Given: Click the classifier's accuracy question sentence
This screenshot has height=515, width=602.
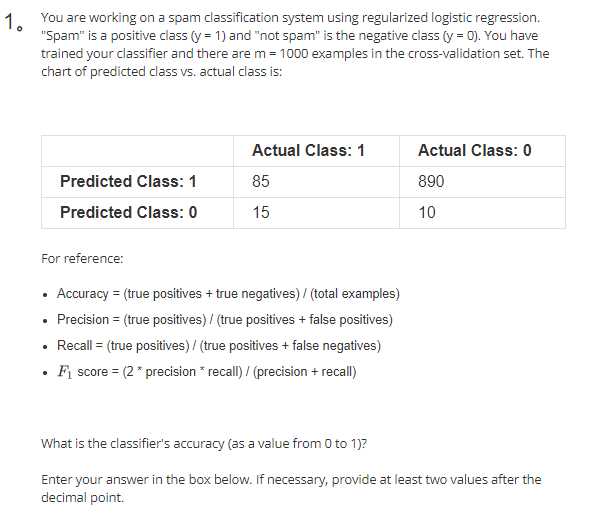Looking at the screenshot, I should tap(204, 444).
